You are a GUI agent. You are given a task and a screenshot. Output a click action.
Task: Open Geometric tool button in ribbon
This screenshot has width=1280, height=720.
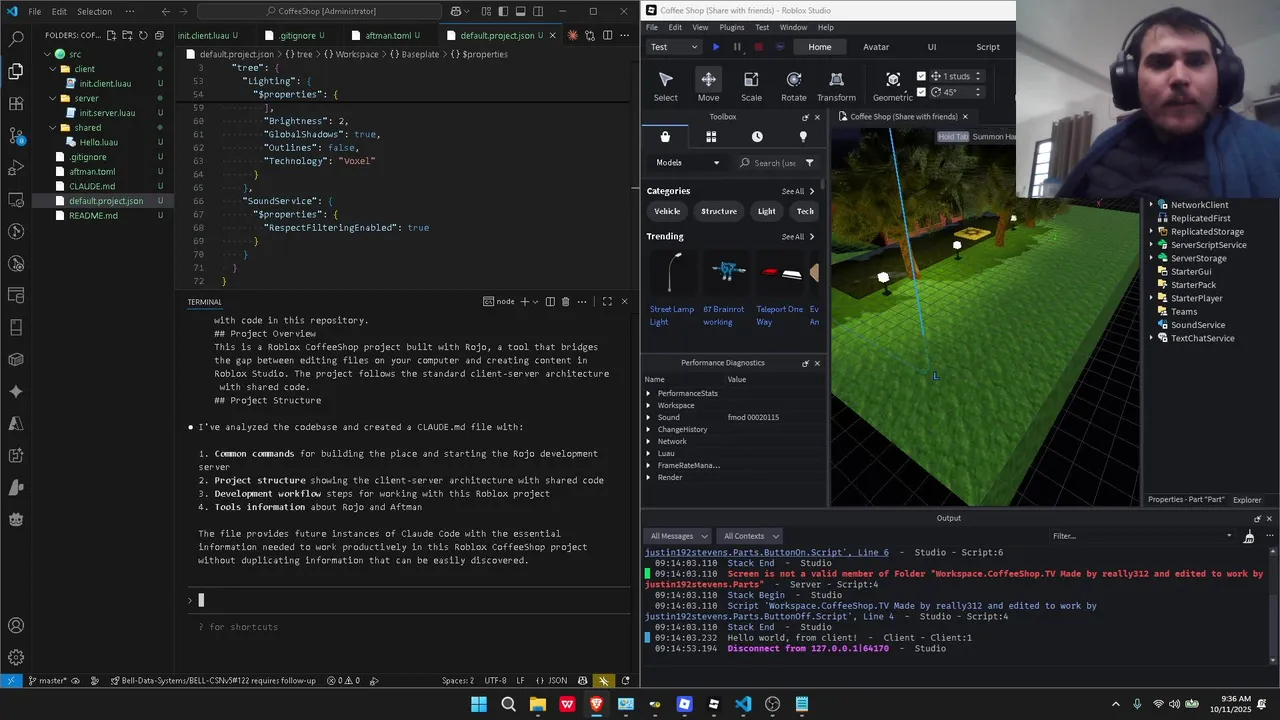pos(893,86)
